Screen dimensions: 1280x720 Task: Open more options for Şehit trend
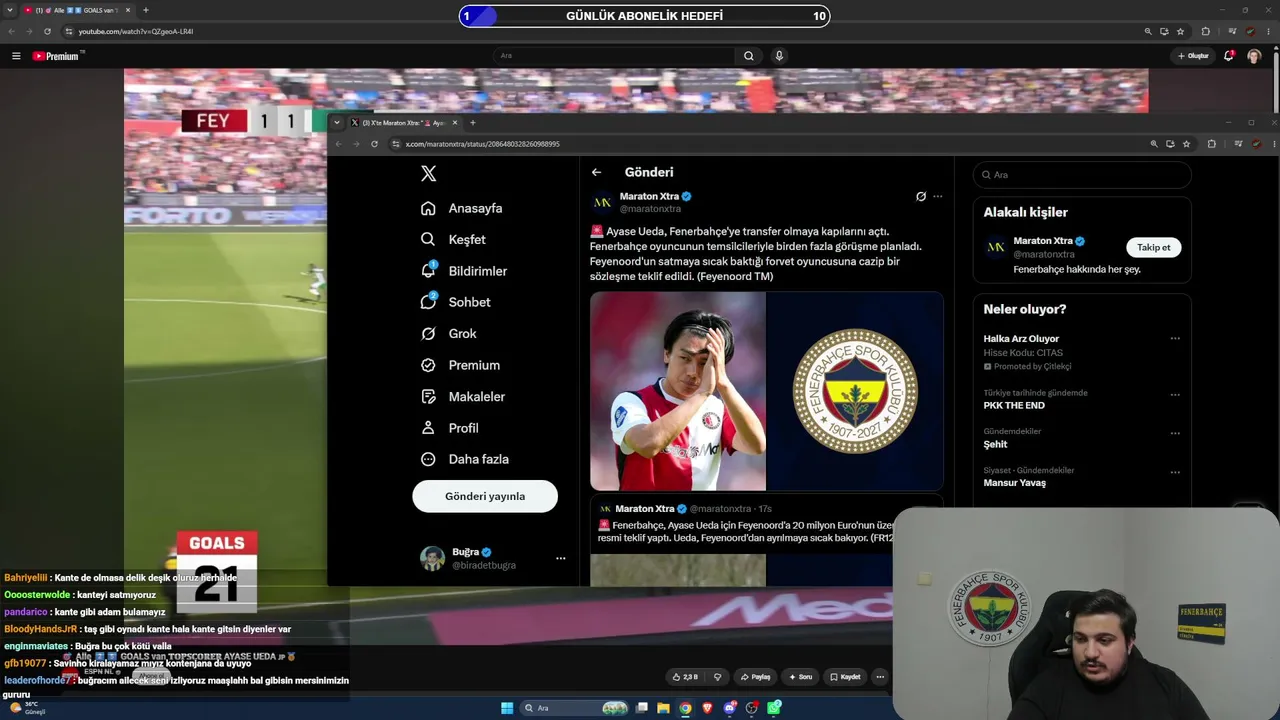[x=1175, y=433]
